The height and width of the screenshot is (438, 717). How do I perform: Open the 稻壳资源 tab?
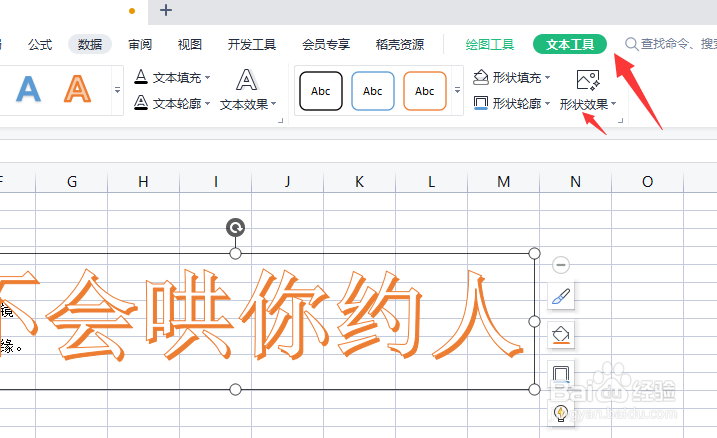[400, 45]
